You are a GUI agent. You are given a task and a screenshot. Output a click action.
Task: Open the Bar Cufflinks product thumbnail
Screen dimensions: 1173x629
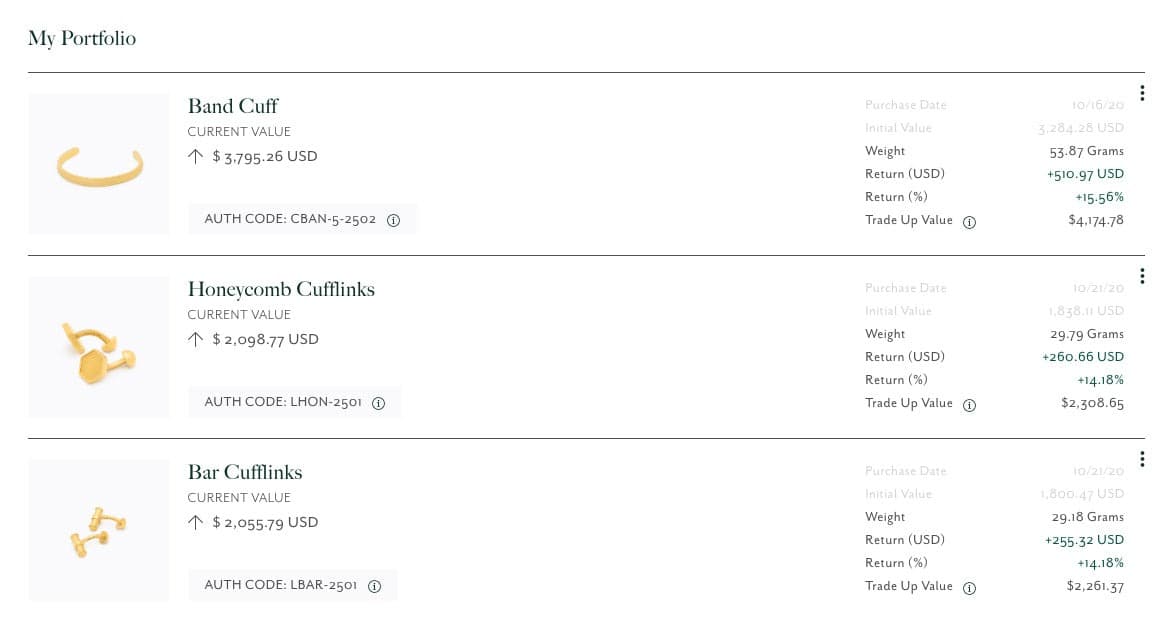tap(99, 530)
